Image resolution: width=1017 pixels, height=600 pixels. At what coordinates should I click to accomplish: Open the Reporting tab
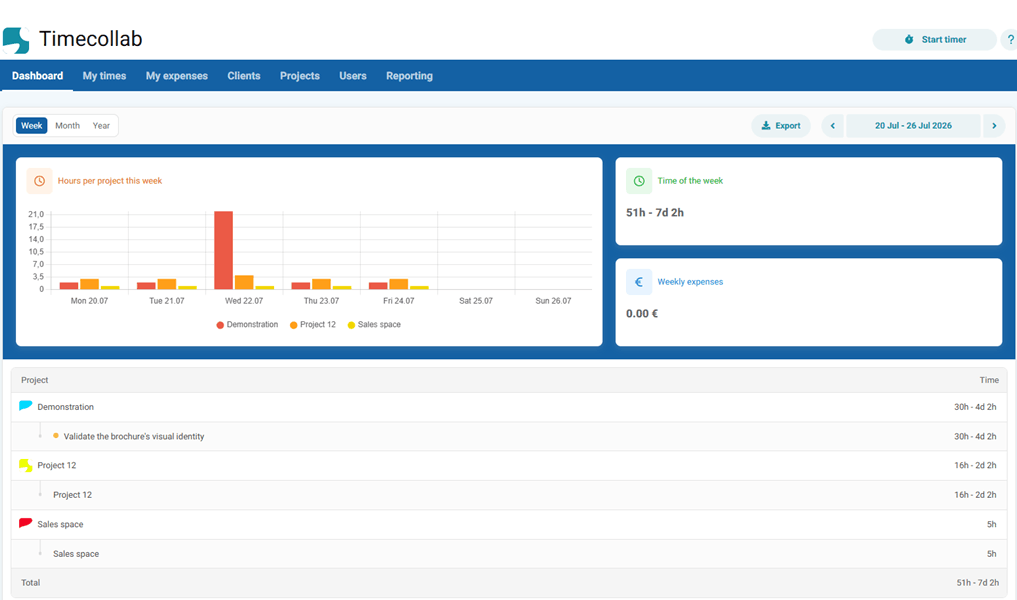tap(409, 76)
